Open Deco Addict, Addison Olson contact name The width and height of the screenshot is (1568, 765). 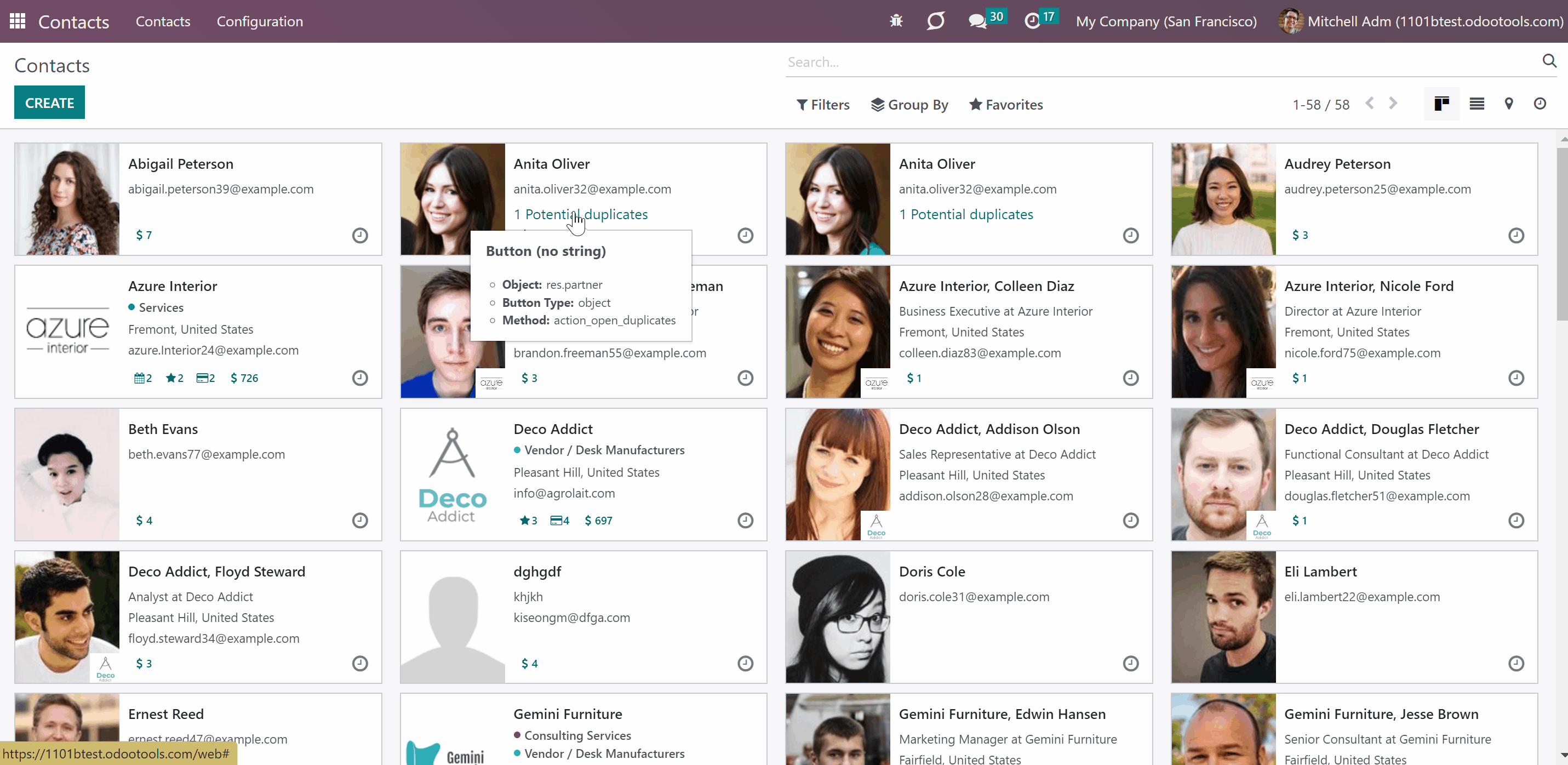click(989, 429)
